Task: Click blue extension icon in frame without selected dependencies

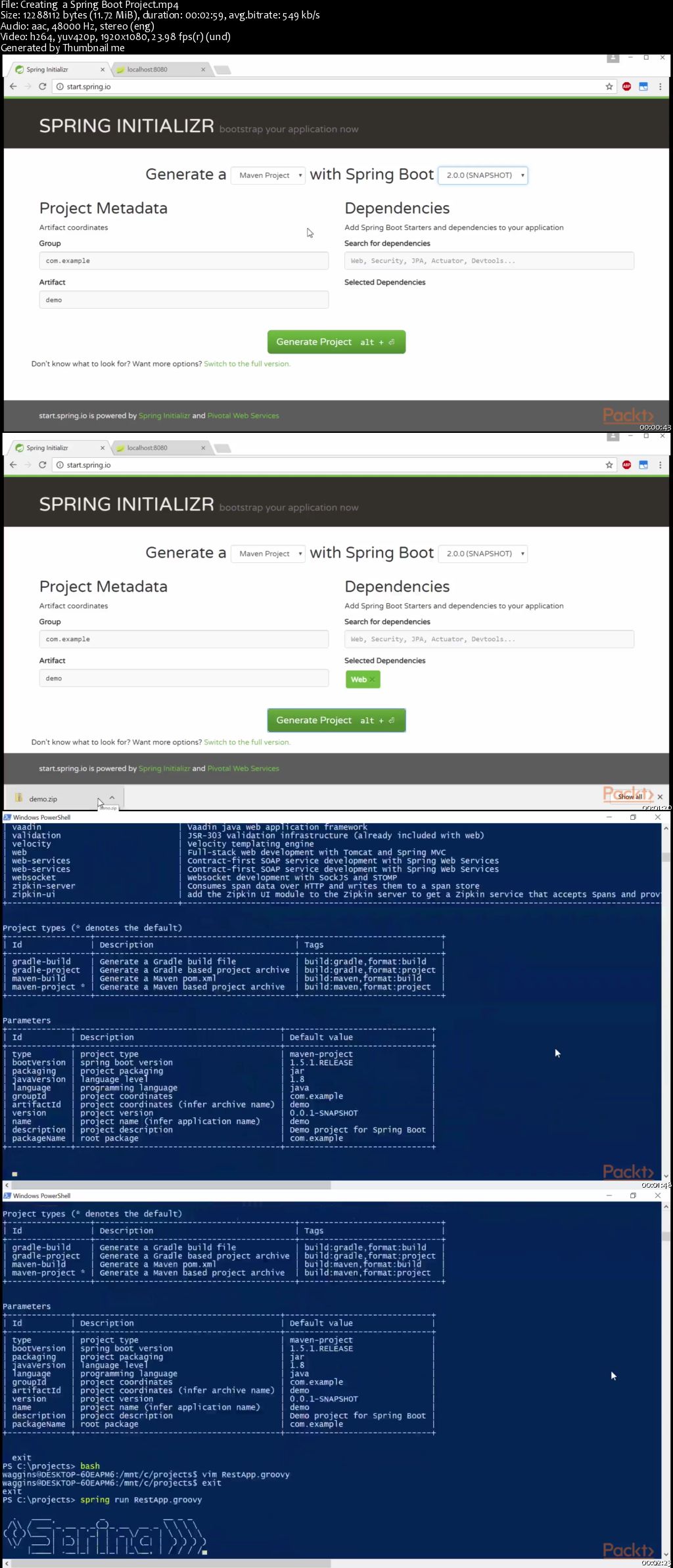Action: (x=643, y=86)
